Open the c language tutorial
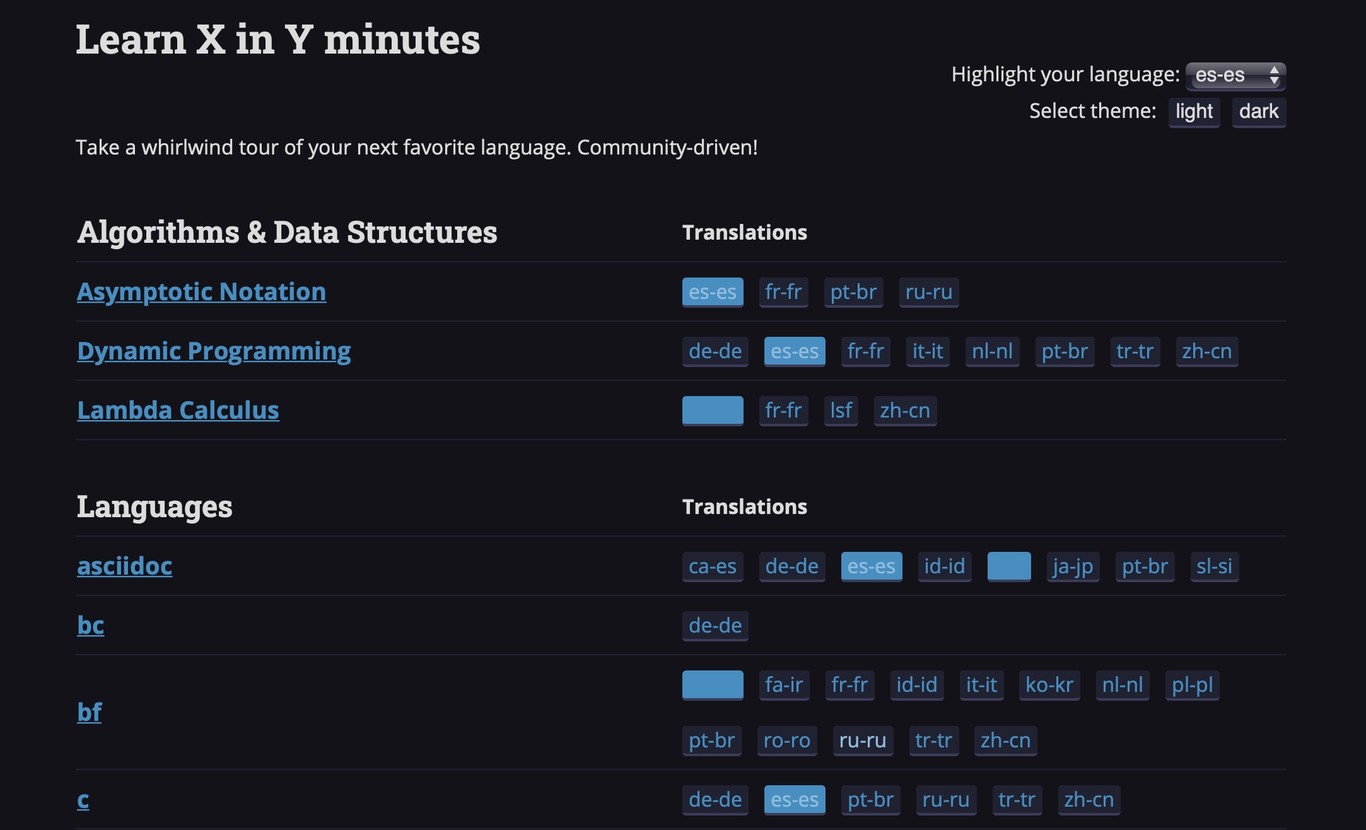The width and height of the screenshot is (1366, 830). (83, 800)
